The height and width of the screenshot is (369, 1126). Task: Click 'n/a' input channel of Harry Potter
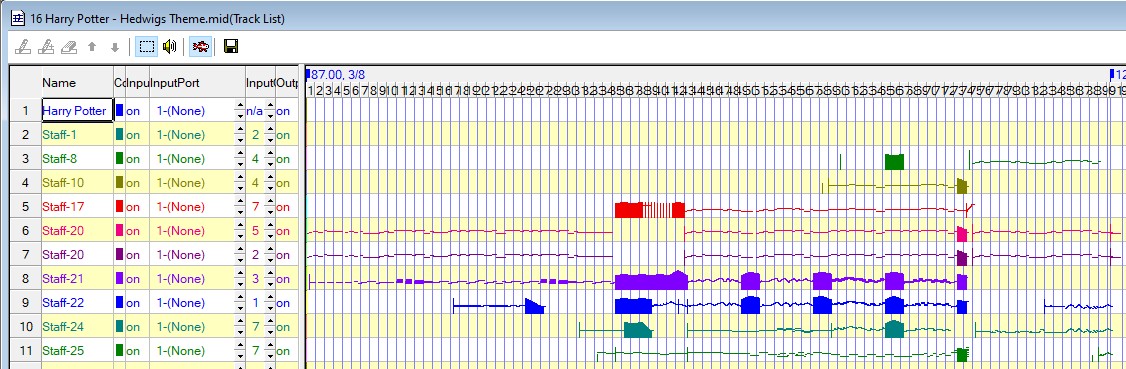click(x=255, y=111)
